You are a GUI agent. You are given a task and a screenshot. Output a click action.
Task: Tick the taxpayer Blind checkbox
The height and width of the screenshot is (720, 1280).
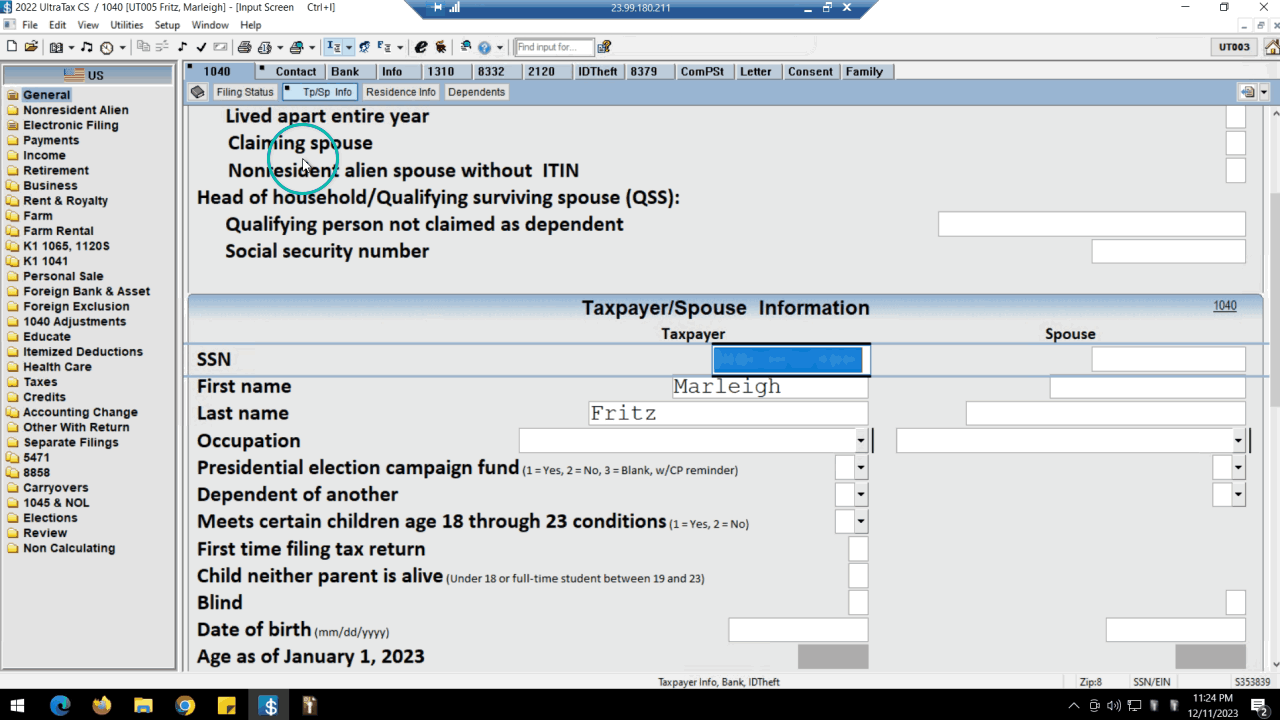858,603
